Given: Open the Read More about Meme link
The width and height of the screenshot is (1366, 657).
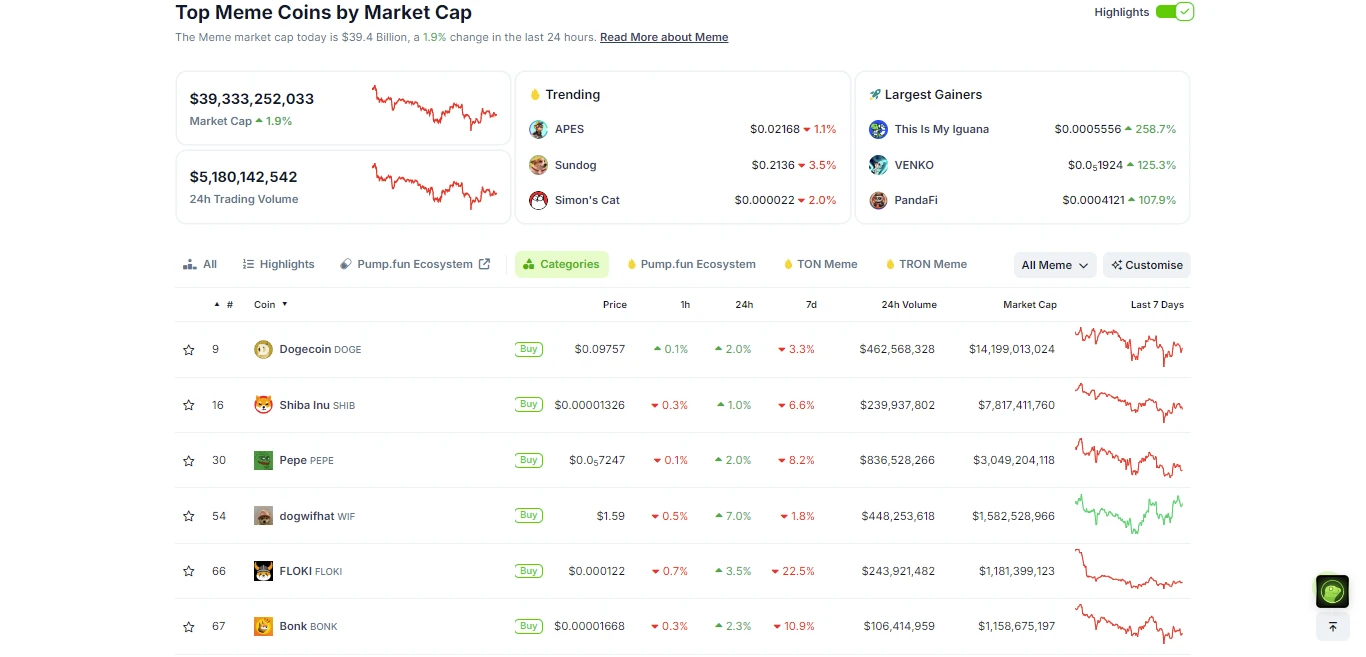Looking at the screenshot, I should [x=664, y=37].
